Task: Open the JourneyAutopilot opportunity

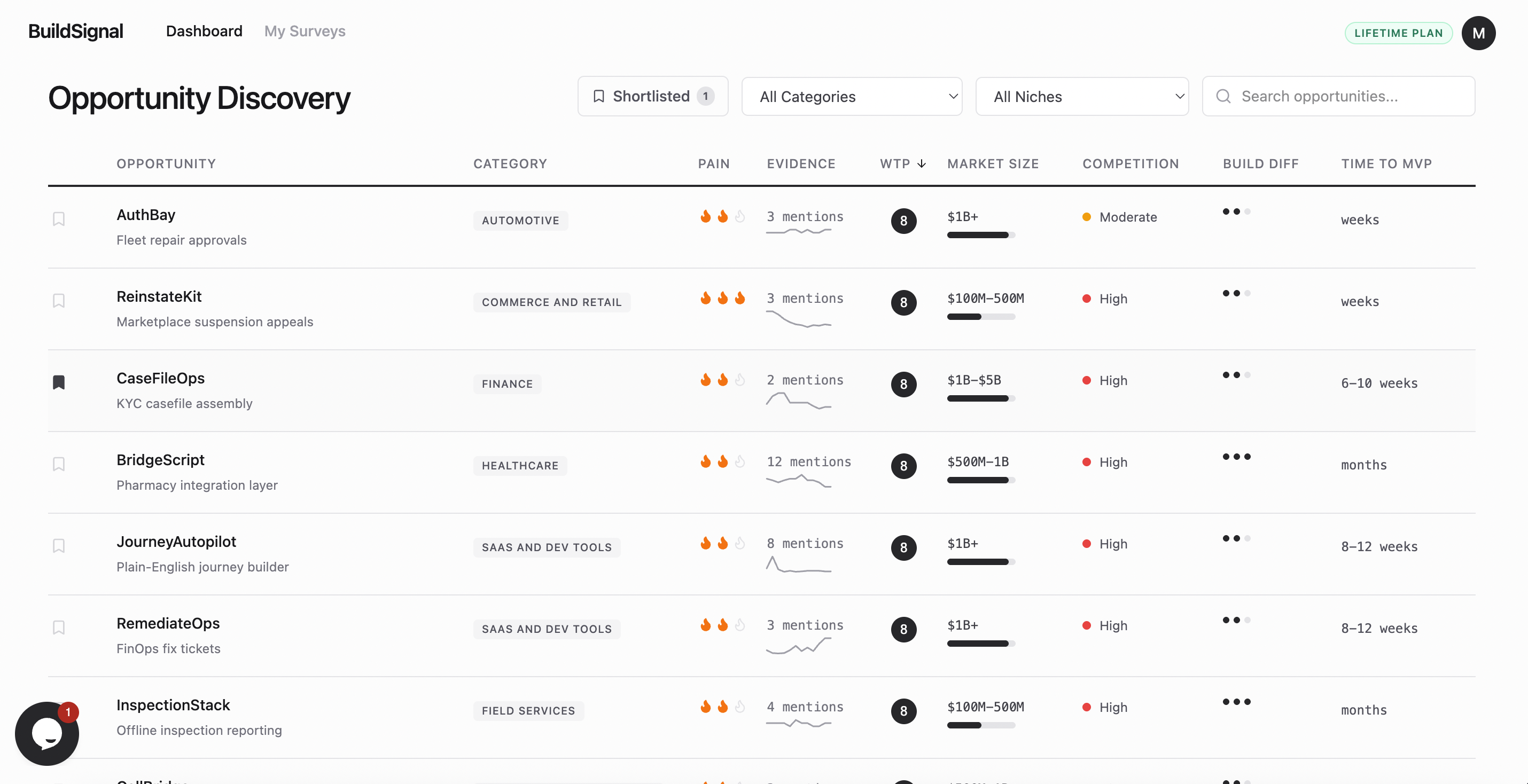Action: point(176,542)
